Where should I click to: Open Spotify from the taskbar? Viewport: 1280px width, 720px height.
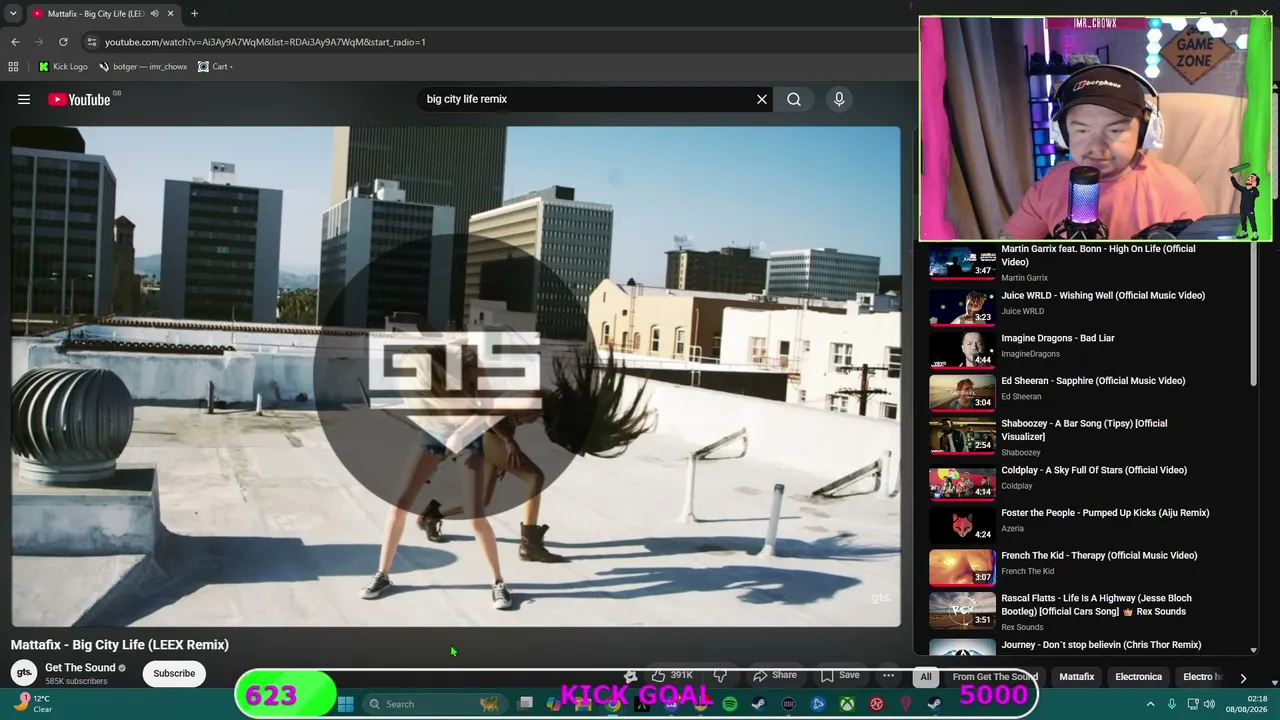[x=730, y=704]
